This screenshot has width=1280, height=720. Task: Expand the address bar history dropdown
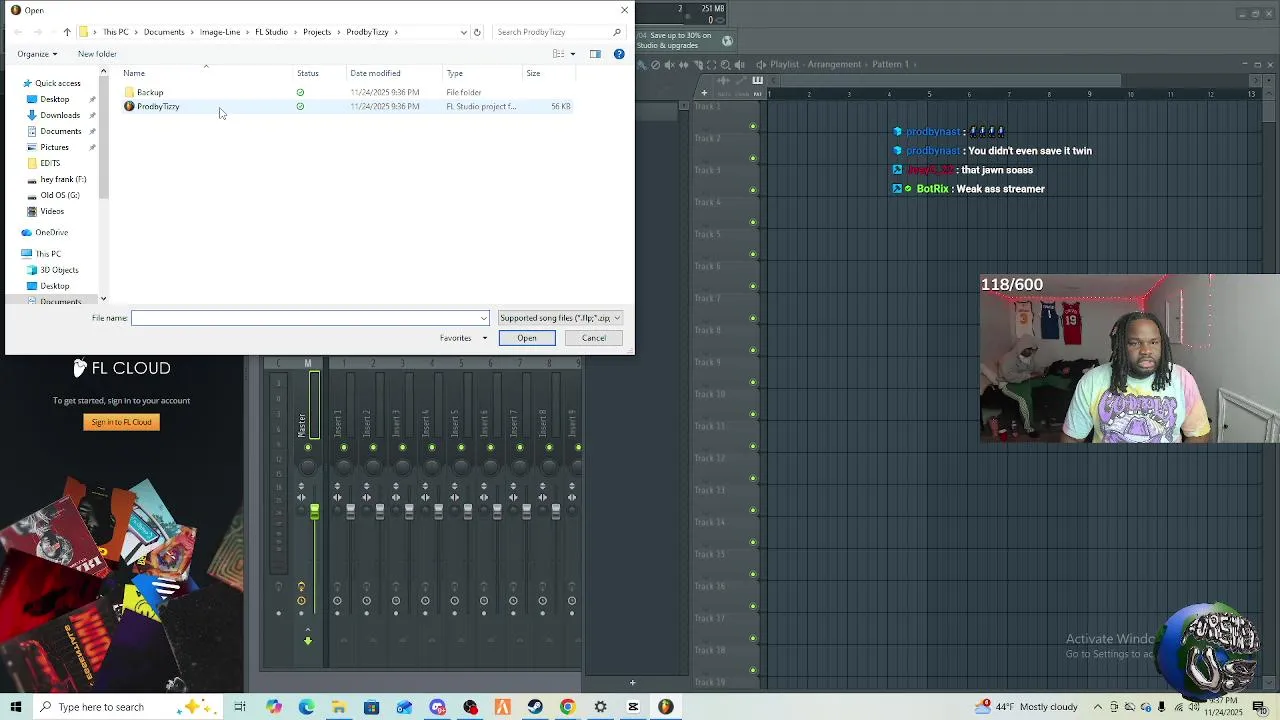[463, 32]
